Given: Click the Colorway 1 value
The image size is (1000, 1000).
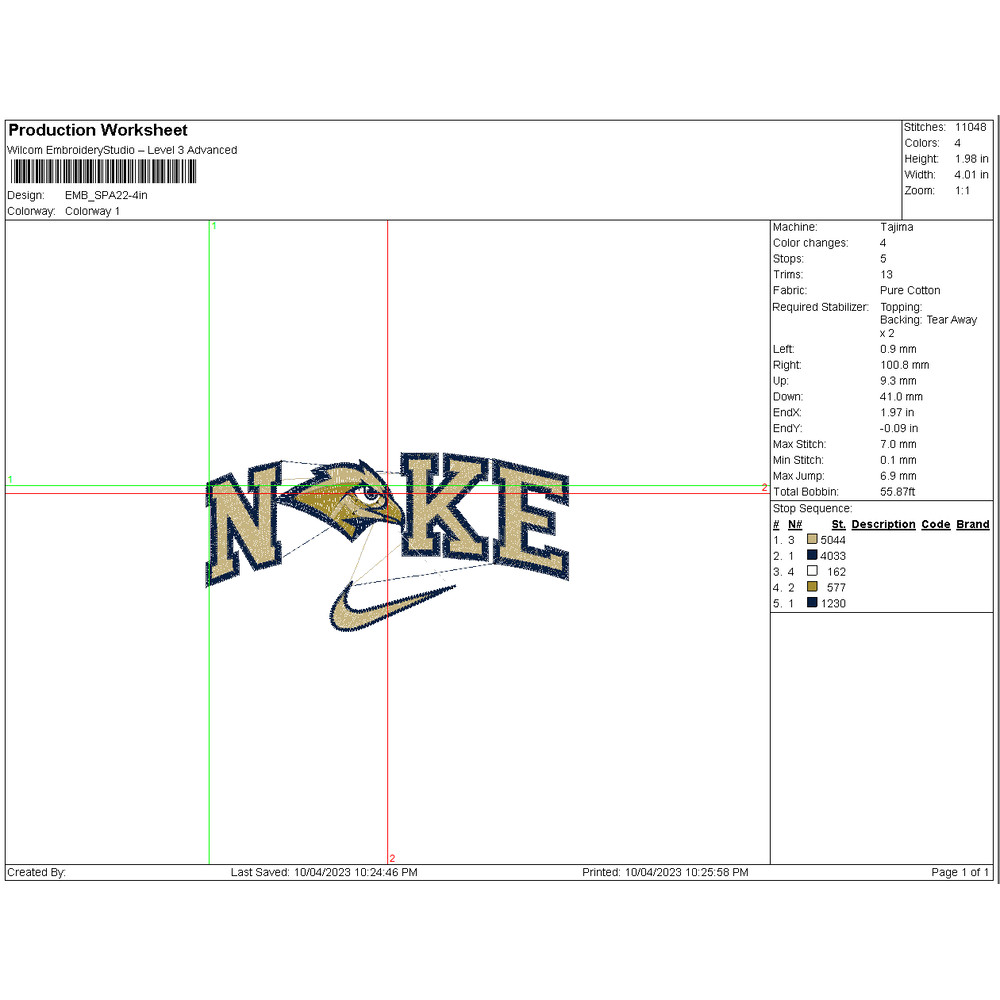Looking at the screenshot, I should [92, 211].
